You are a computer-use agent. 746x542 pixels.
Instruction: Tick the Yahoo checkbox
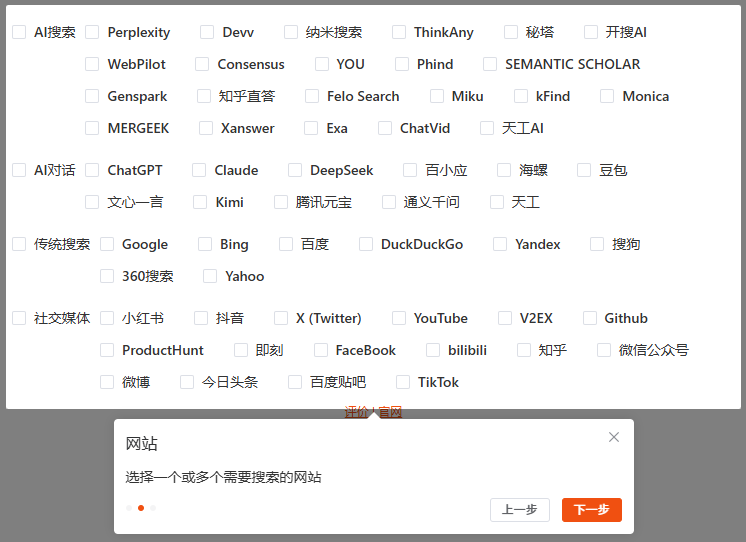pyautogui.click(x=210, y=276)
